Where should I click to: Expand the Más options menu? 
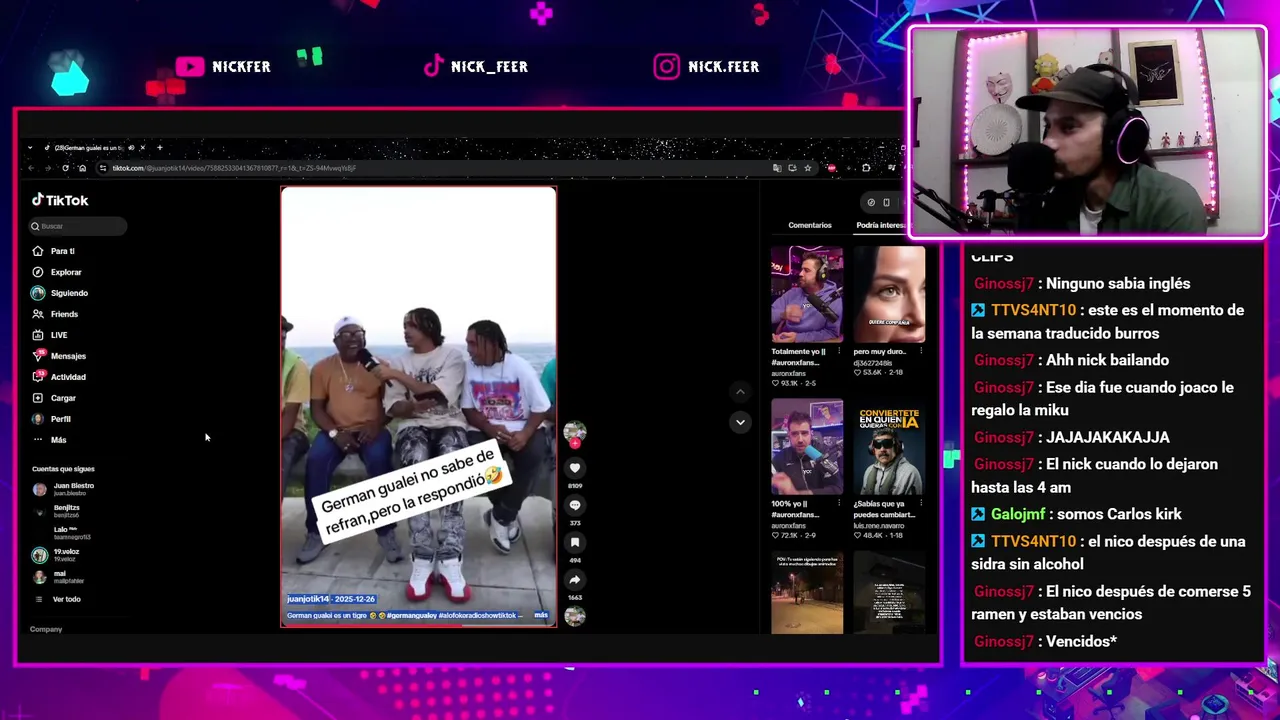tap(49, 440)
